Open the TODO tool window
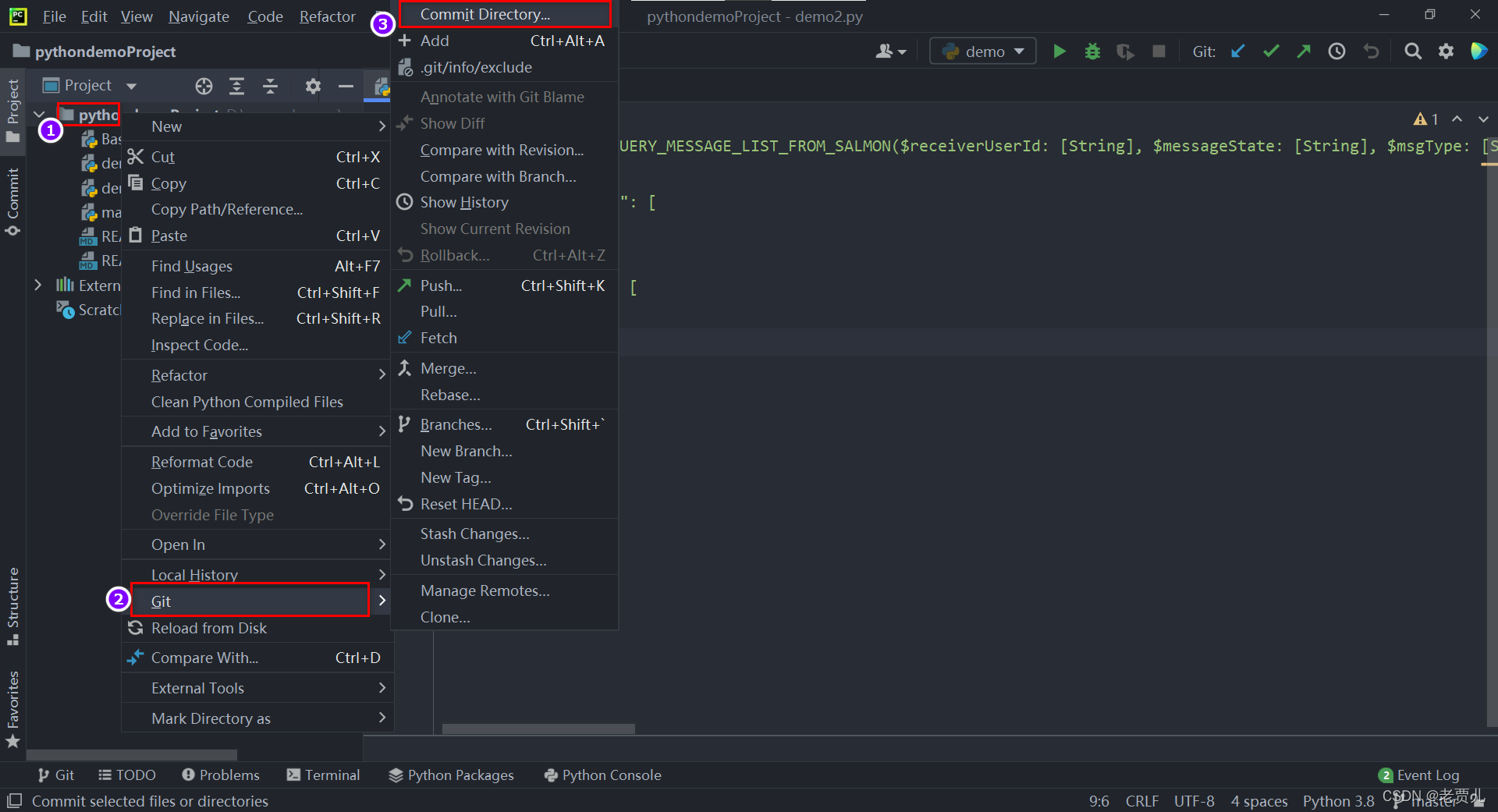The image size is (1498, 812). [127, 775]
